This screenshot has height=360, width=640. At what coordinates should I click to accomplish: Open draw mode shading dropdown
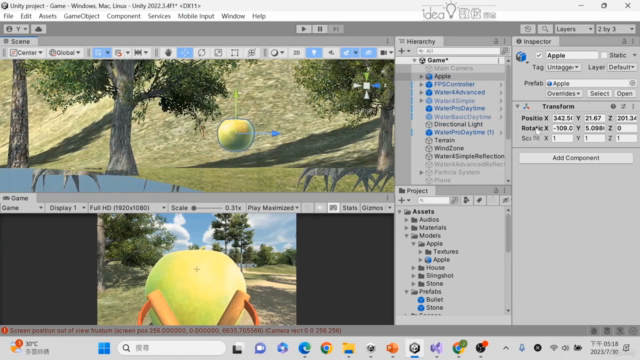pyautogui.click(x=278, y=53)
